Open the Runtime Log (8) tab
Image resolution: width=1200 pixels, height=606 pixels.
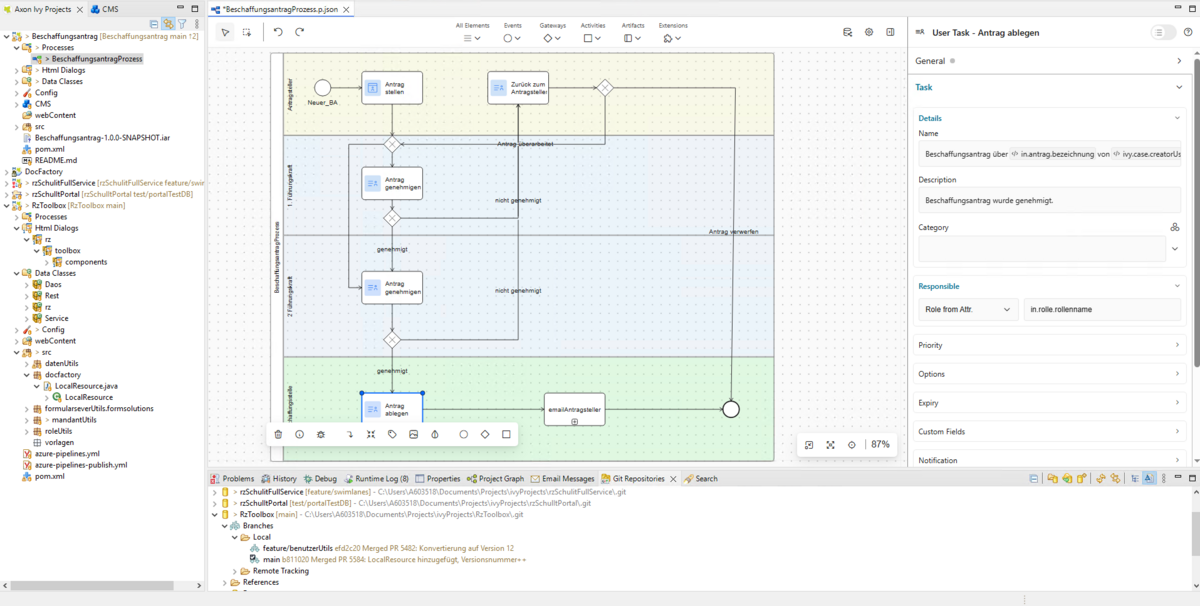(376, 479)
